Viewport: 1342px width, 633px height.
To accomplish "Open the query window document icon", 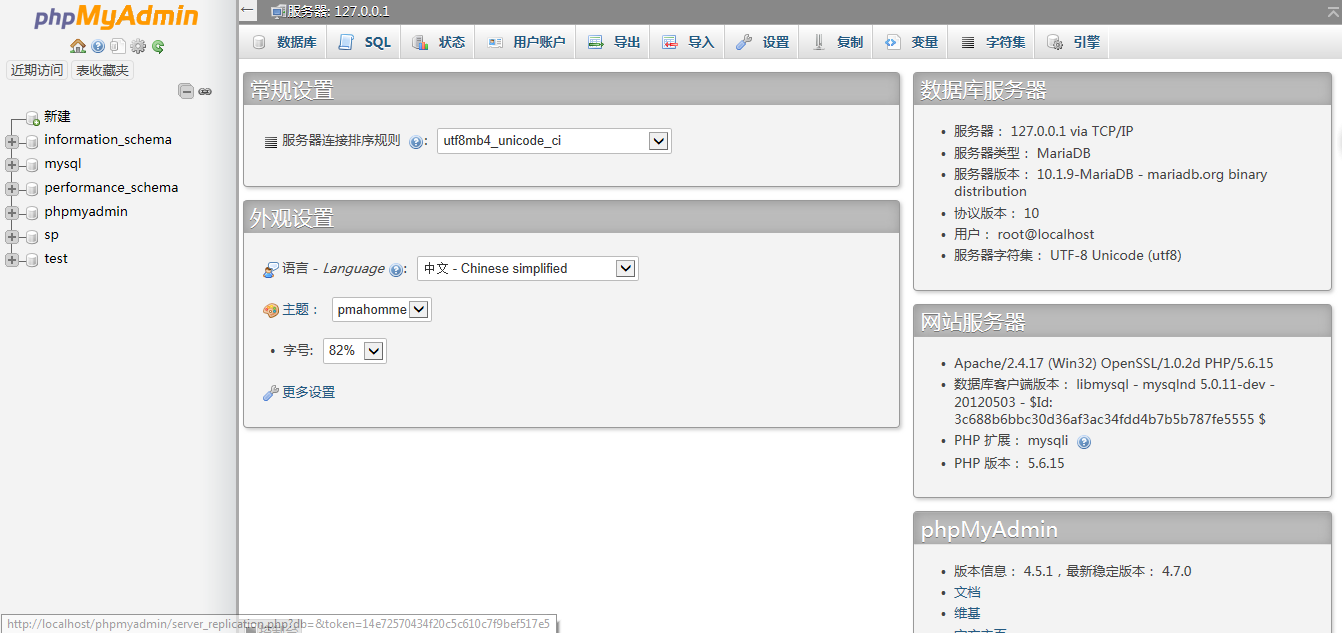I will point(118,46).
